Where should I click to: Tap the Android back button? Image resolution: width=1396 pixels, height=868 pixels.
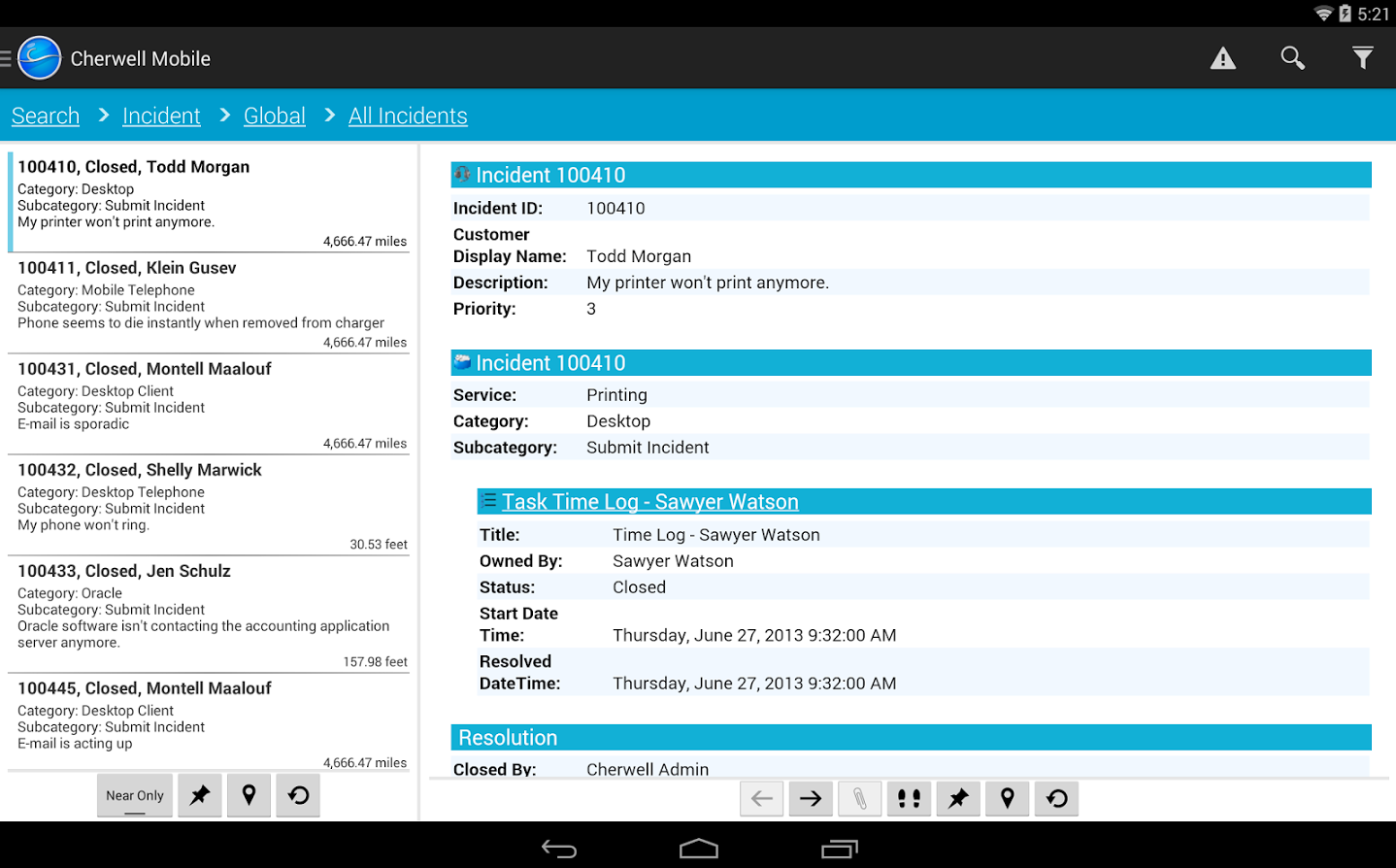point(559,850)
